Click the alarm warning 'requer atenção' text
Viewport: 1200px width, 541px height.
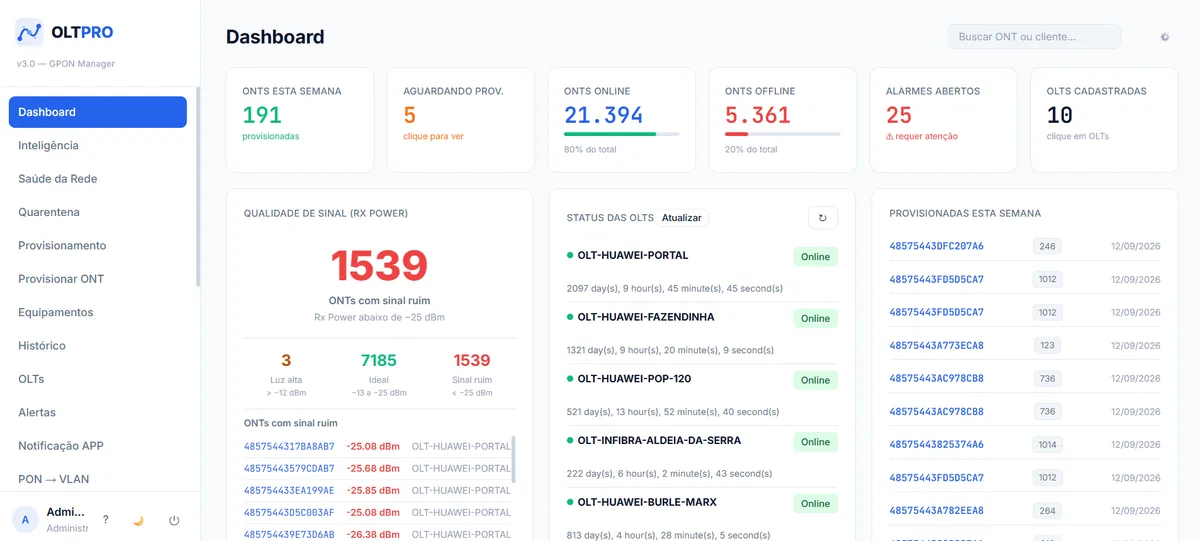[922, 136]
